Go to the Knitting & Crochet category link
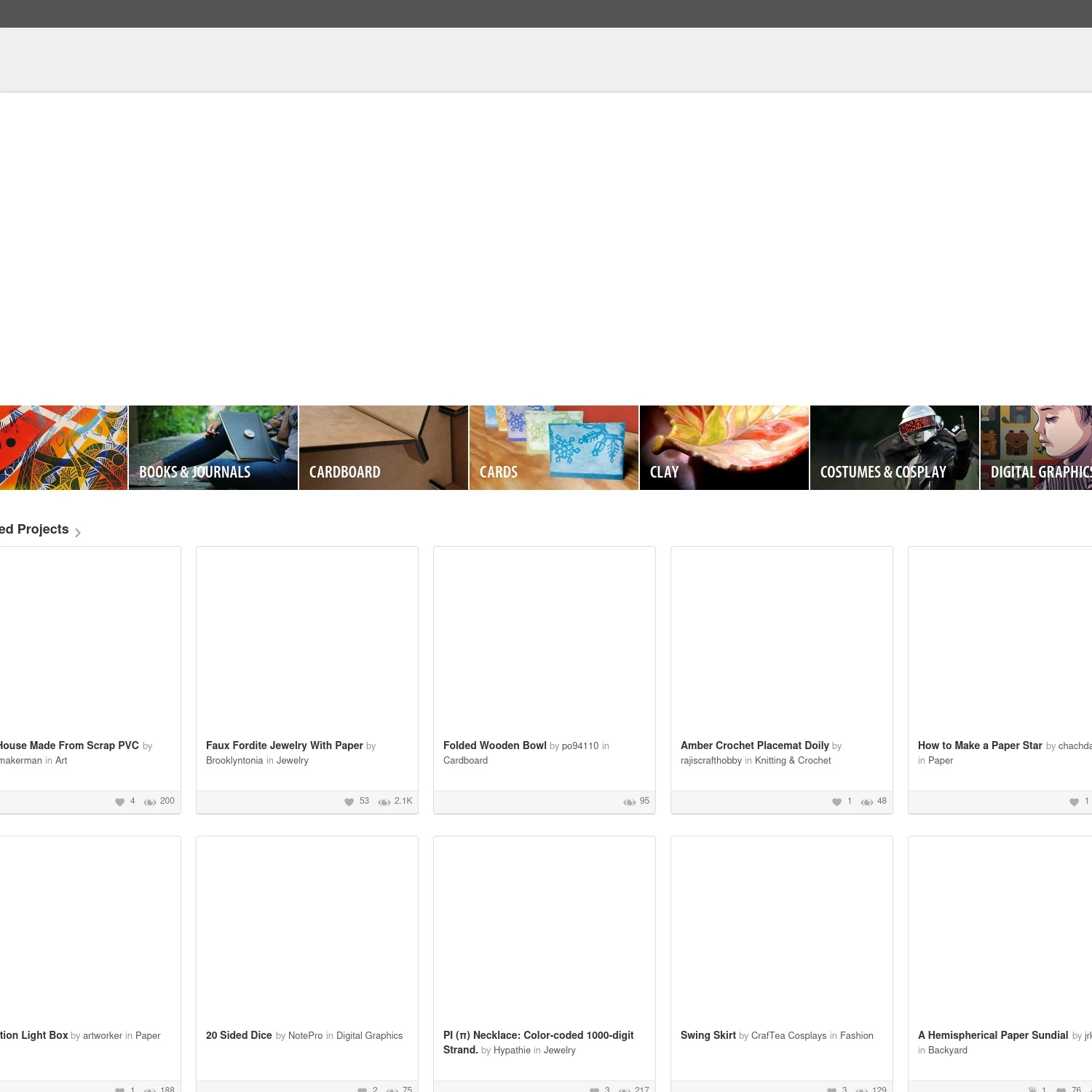 pyautogui.click(x=793, y=761)
